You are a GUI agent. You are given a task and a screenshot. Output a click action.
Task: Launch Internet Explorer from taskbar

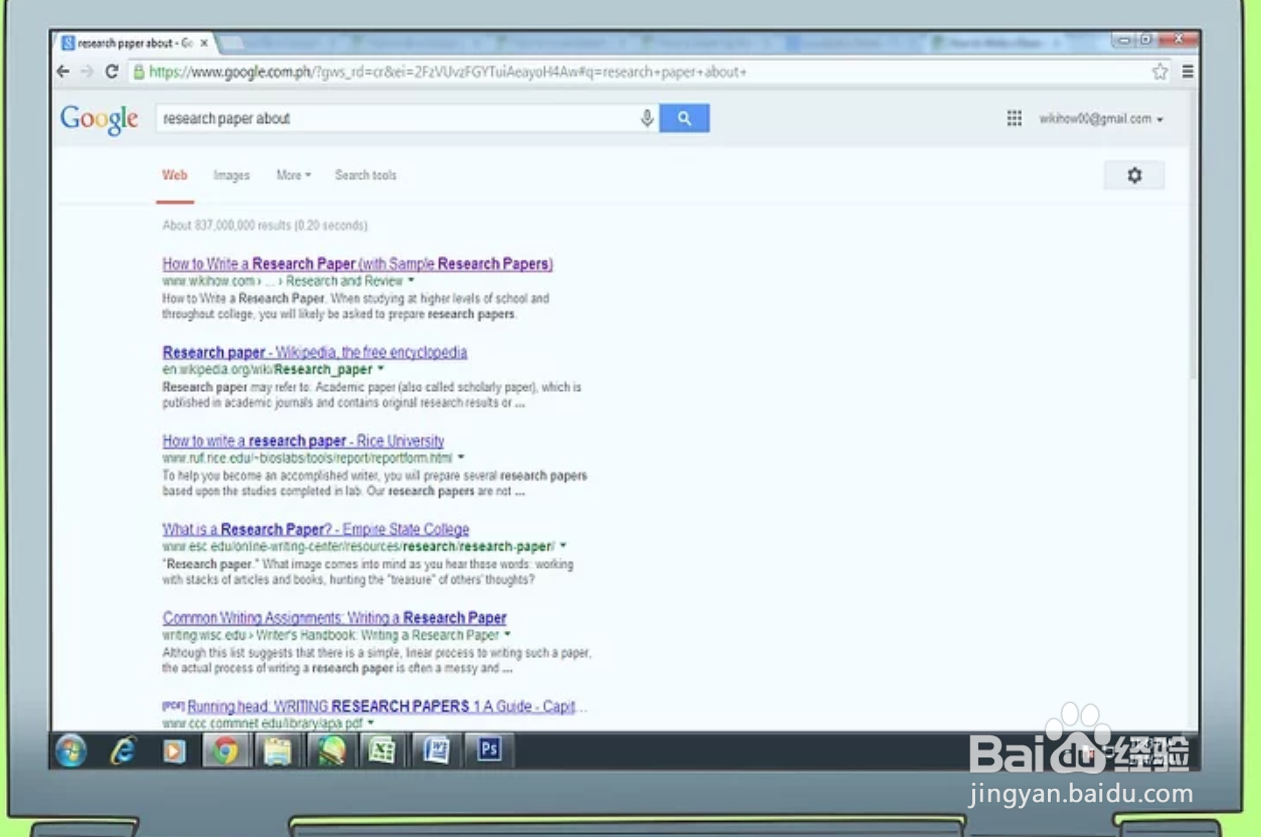point(123,750)
